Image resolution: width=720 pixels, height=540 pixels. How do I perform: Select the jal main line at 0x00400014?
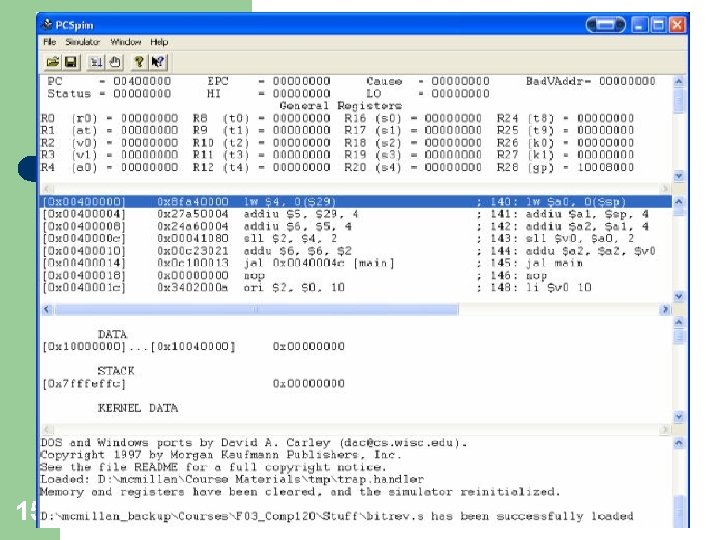click(x=313, y=263)
